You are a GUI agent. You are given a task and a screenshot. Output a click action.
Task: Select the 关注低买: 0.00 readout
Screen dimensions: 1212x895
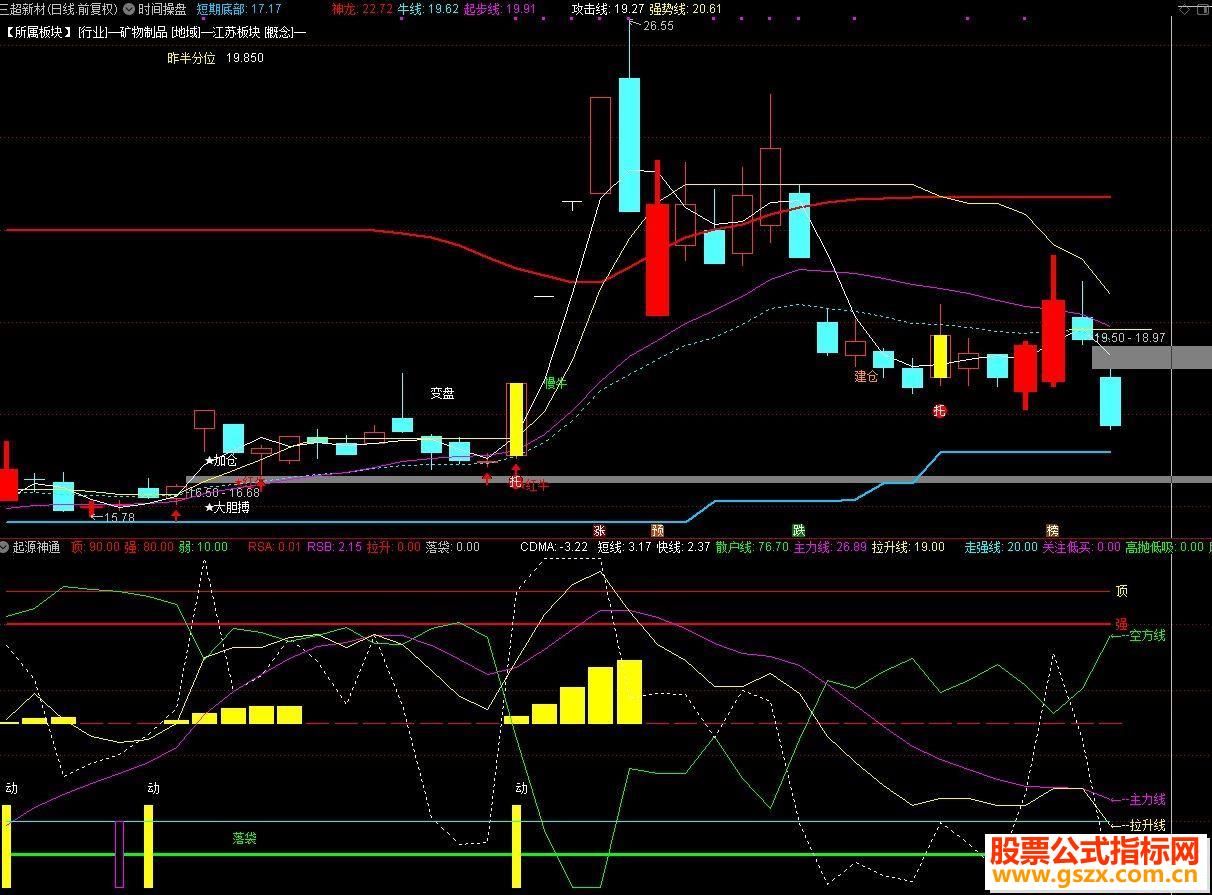(x=1081, y=547)
